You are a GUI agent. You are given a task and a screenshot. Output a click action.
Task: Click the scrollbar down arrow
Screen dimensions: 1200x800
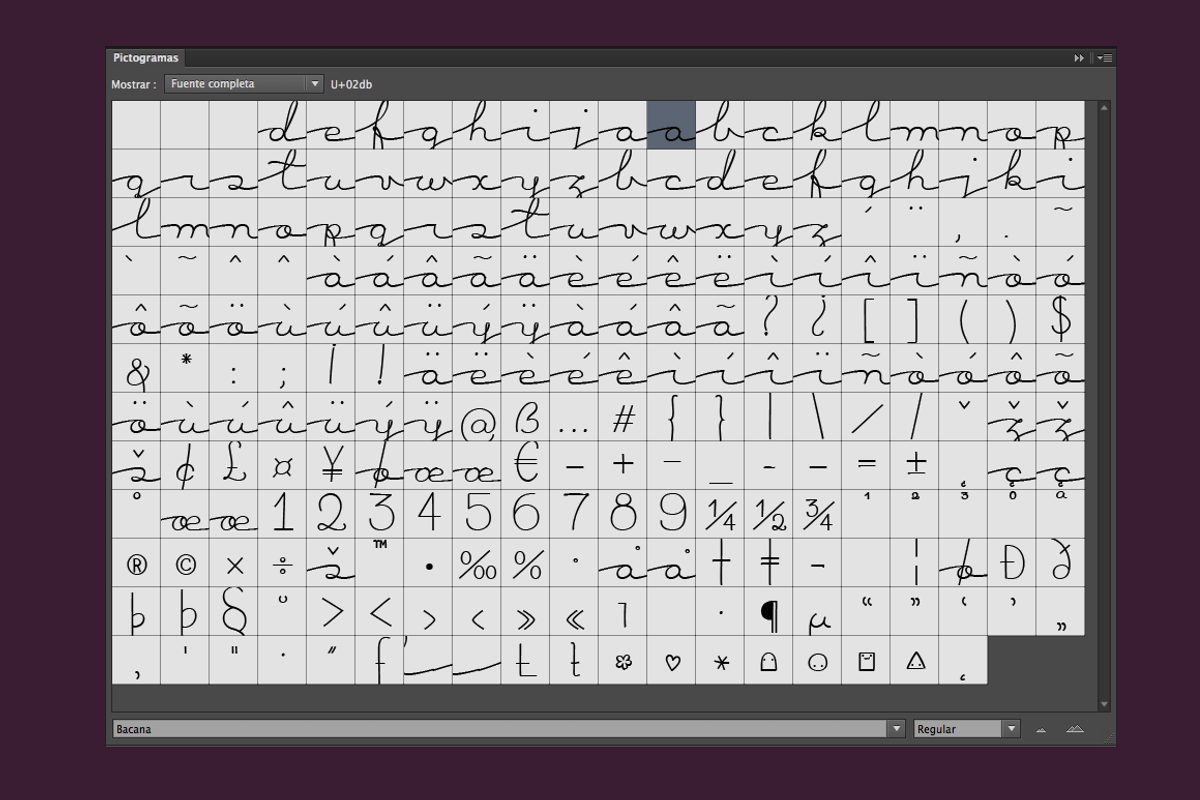[x=1104, y=705]
